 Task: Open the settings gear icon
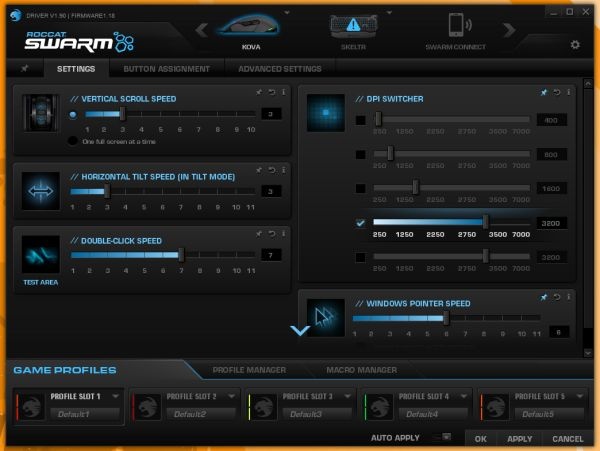pos(575,45)
